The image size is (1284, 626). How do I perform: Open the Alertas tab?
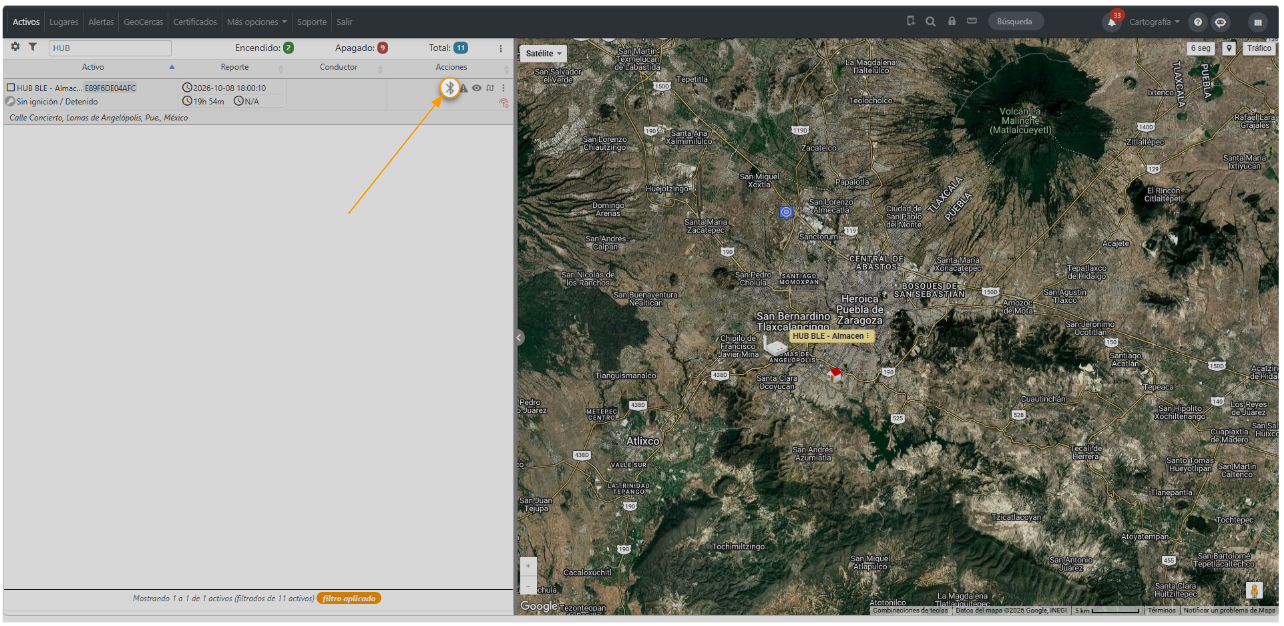(101, 22)
